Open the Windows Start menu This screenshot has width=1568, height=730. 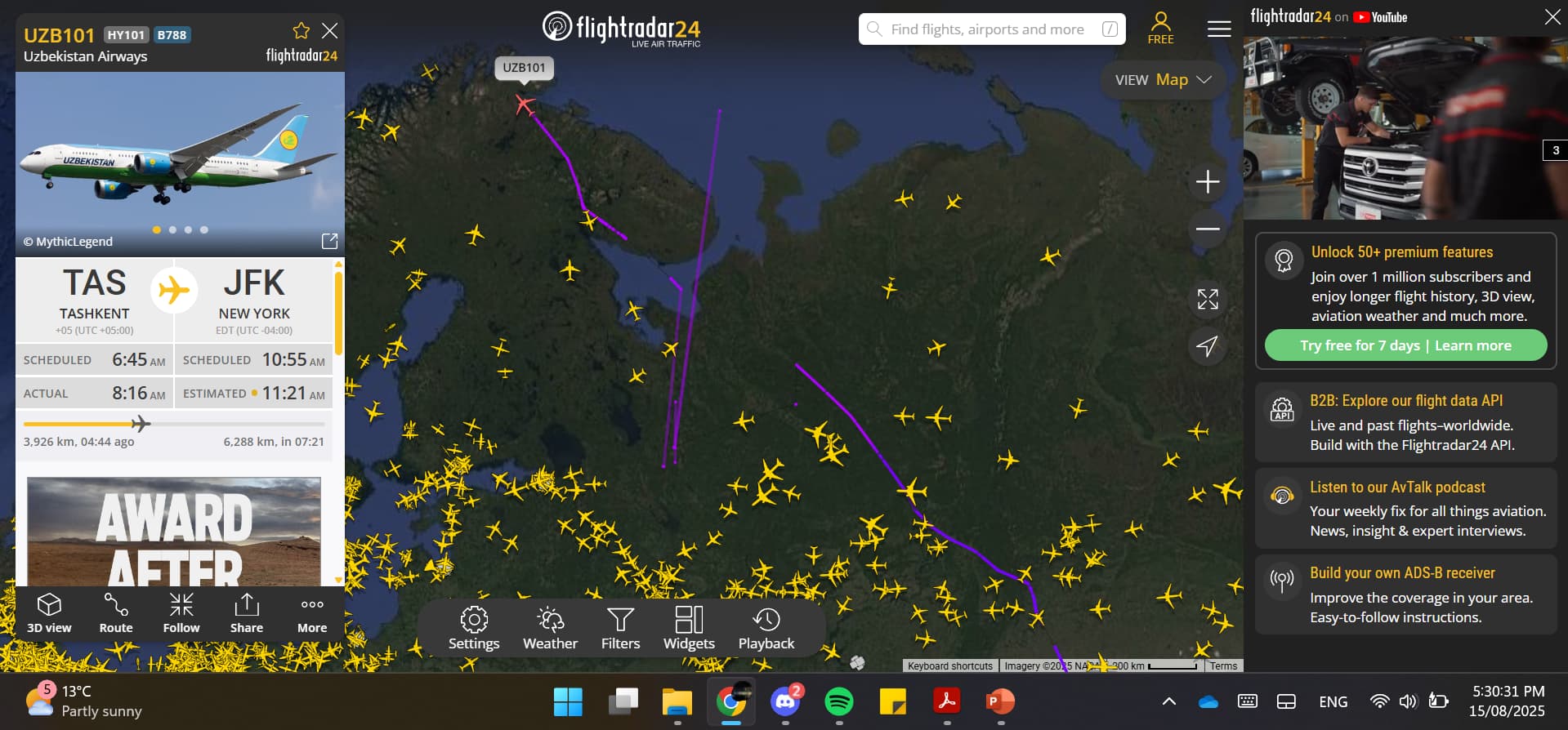pos(568,702)
